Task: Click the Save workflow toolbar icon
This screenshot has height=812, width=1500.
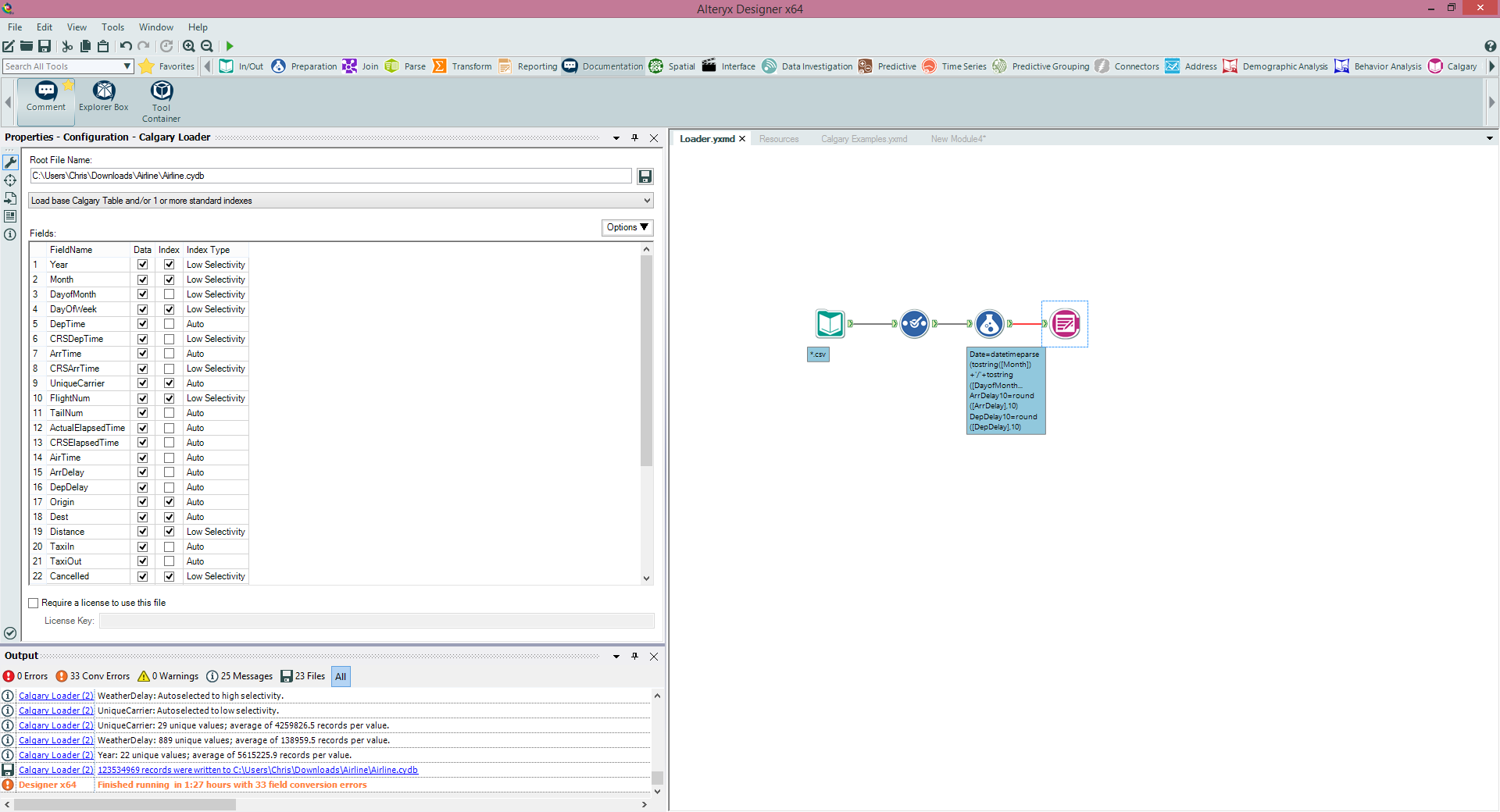Action: coord(45,46)
